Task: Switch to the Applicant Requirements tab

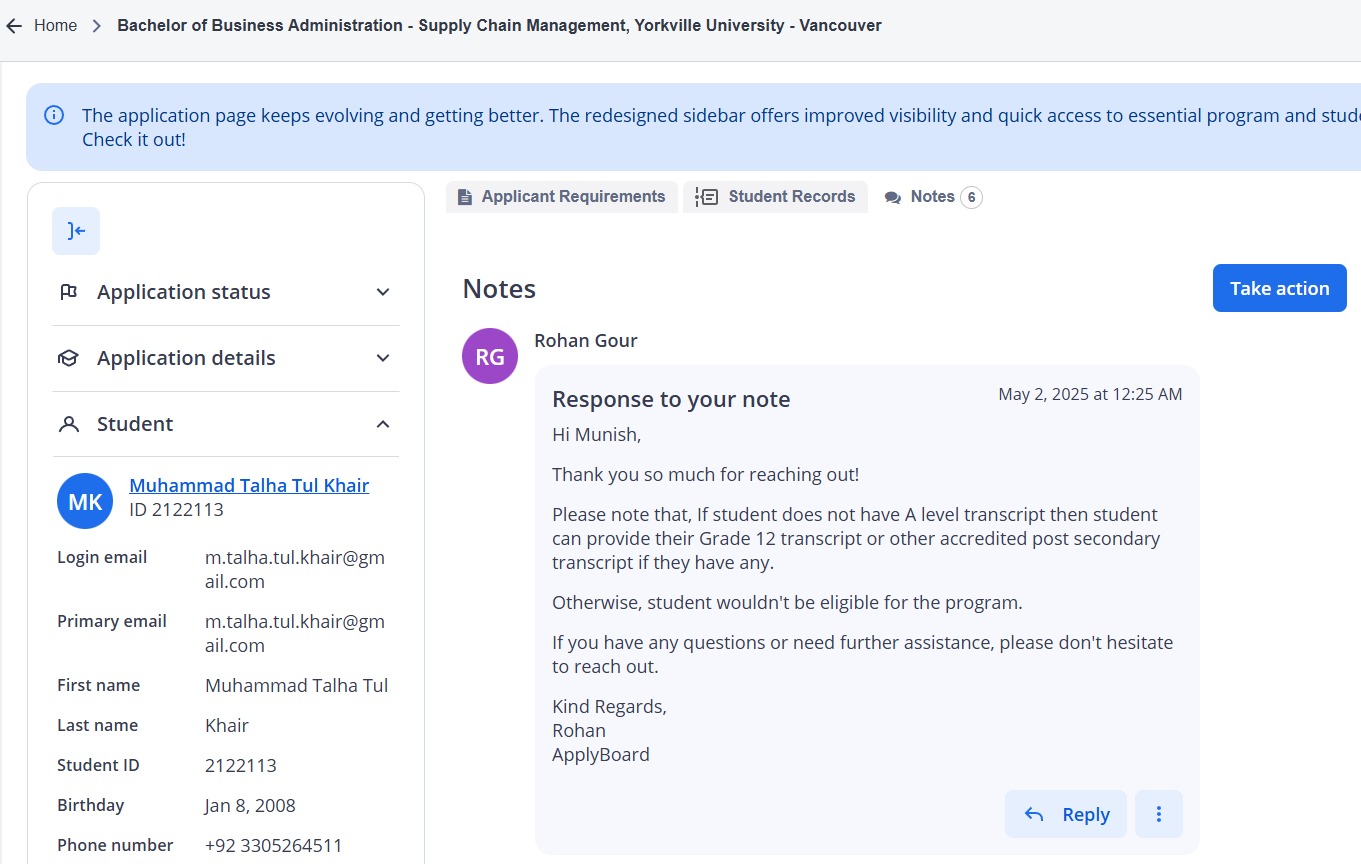Action: [562, 197]
